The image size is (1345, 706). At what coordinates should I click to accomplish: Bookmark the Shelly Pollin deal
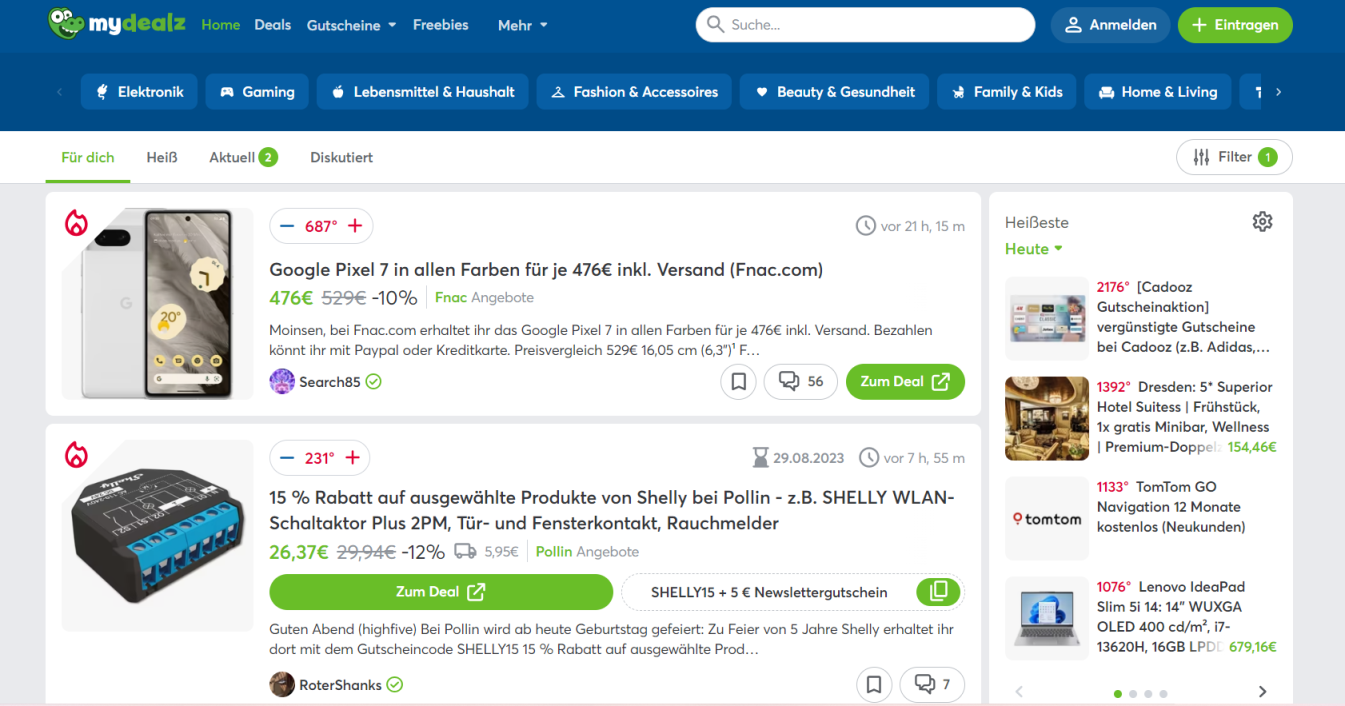click(873, 685)
